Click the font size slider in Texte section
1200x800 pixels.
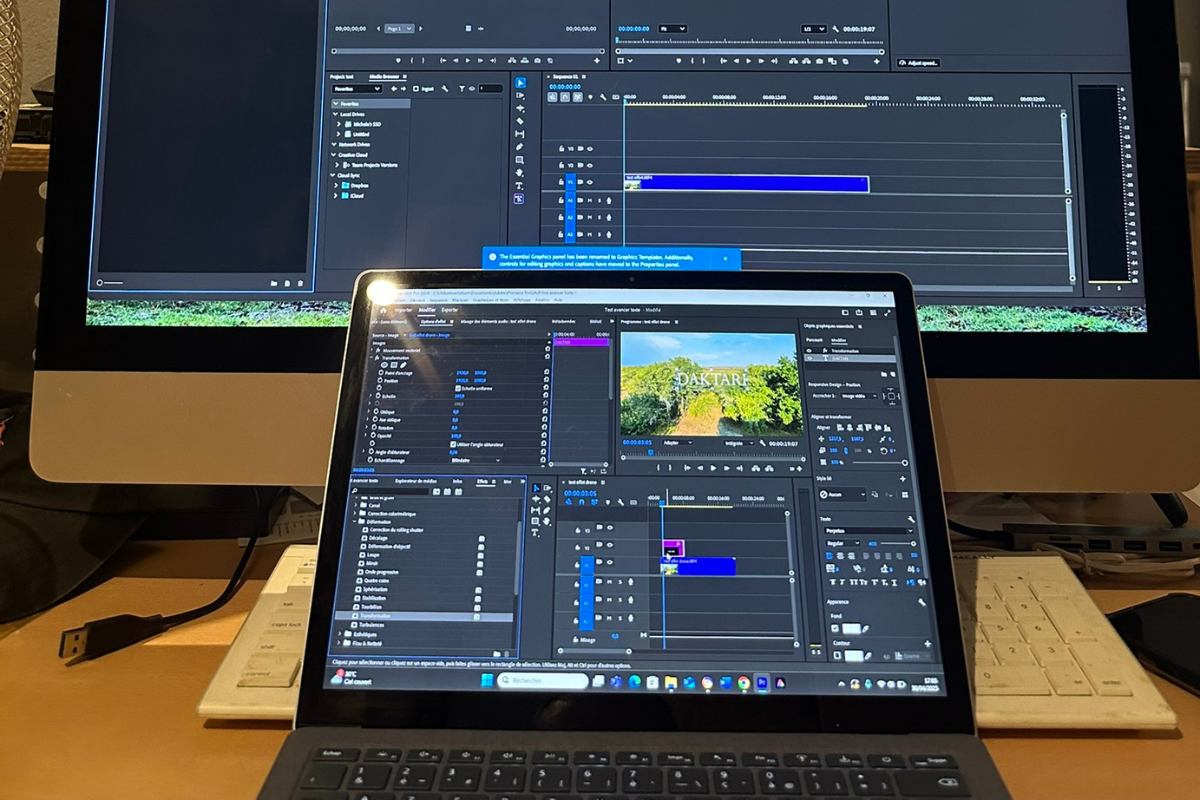pyautogui.click(x=896, y=544)
